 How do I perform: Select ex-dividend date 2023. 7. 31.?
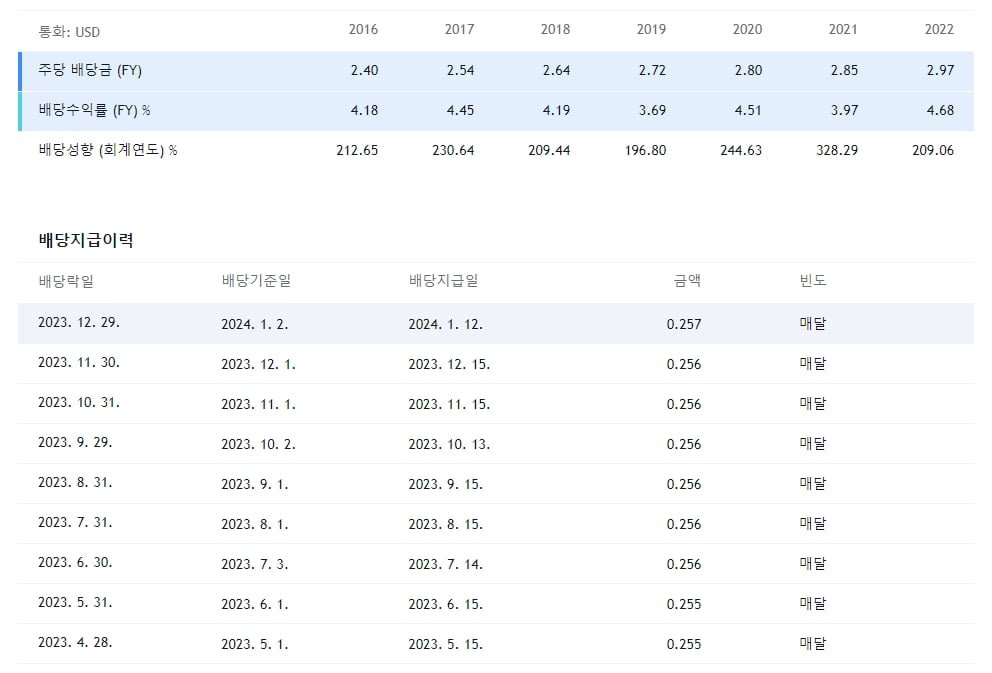[x=75, y=522]
